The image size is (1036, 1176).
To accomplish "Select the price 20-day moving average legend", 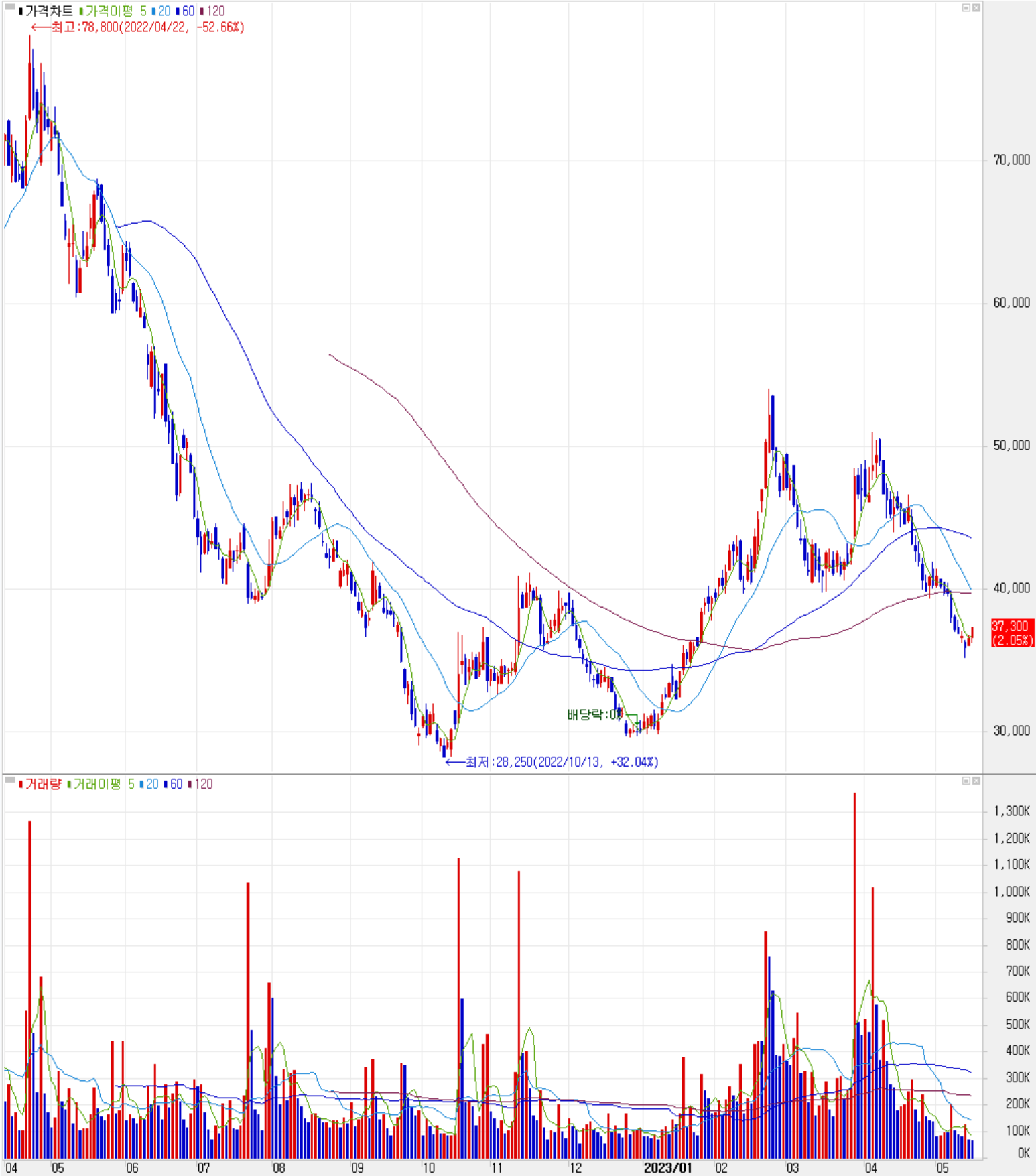I will tap(161, 11).
